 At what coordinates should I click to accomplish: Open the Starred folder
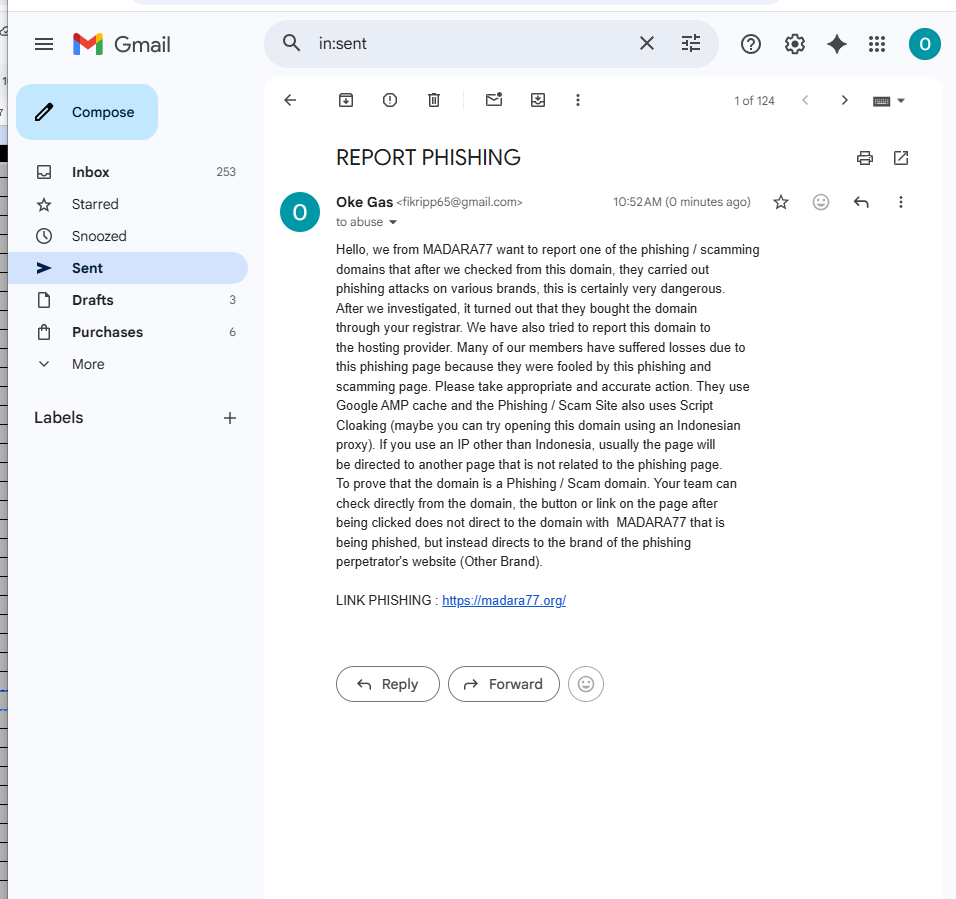(128, 204)
